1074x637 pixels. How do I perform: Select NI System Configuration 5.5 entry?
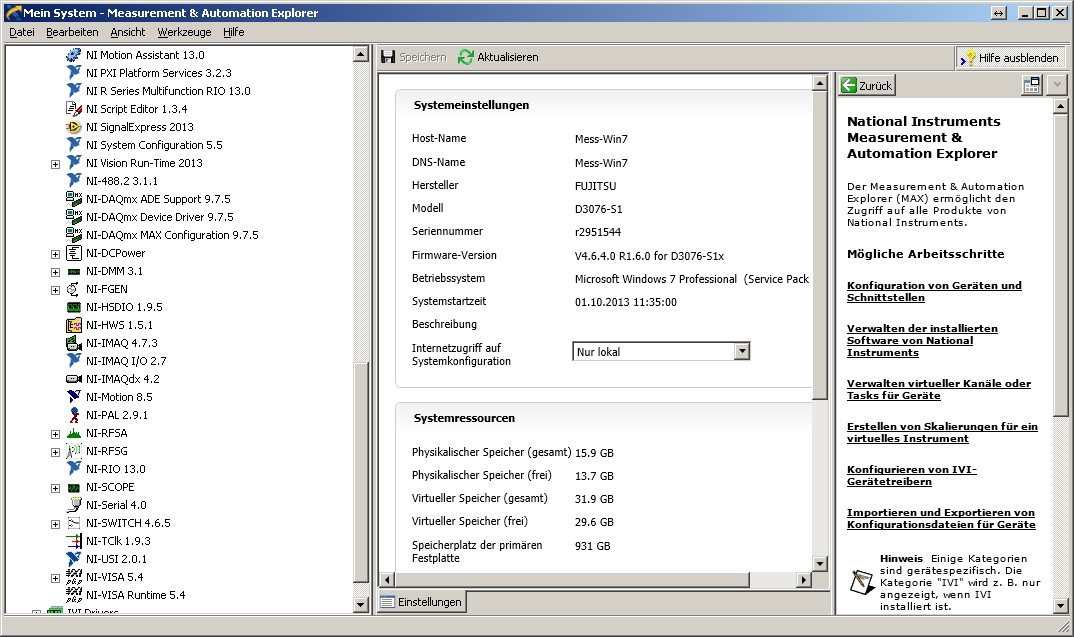(x=154, y=145)
